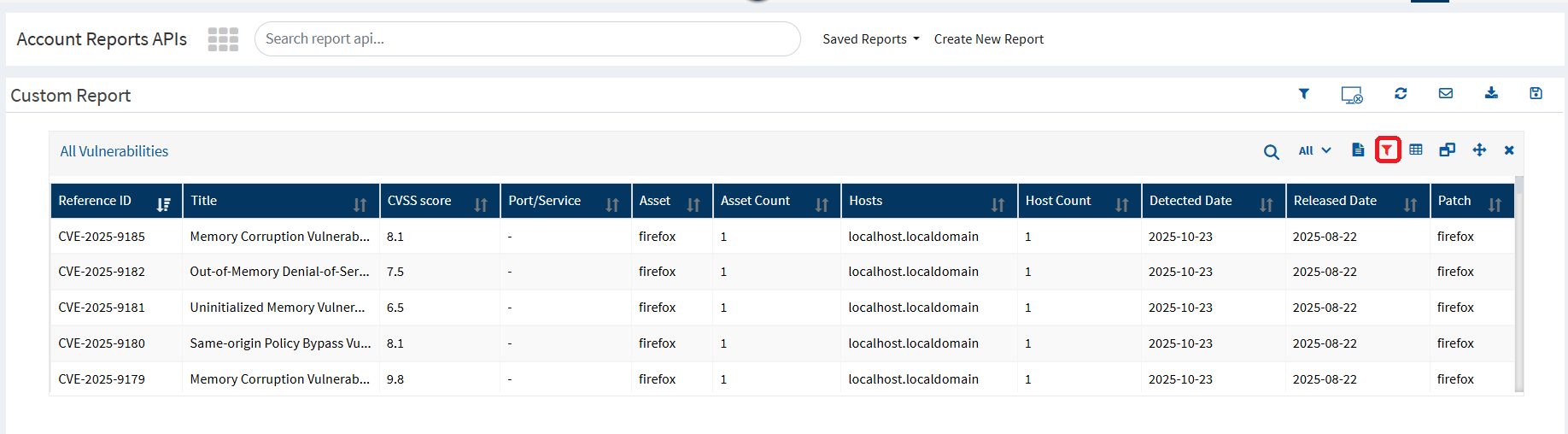1568x434 pixels.
Task: Click Create New Report
Action: click(988, 39)
